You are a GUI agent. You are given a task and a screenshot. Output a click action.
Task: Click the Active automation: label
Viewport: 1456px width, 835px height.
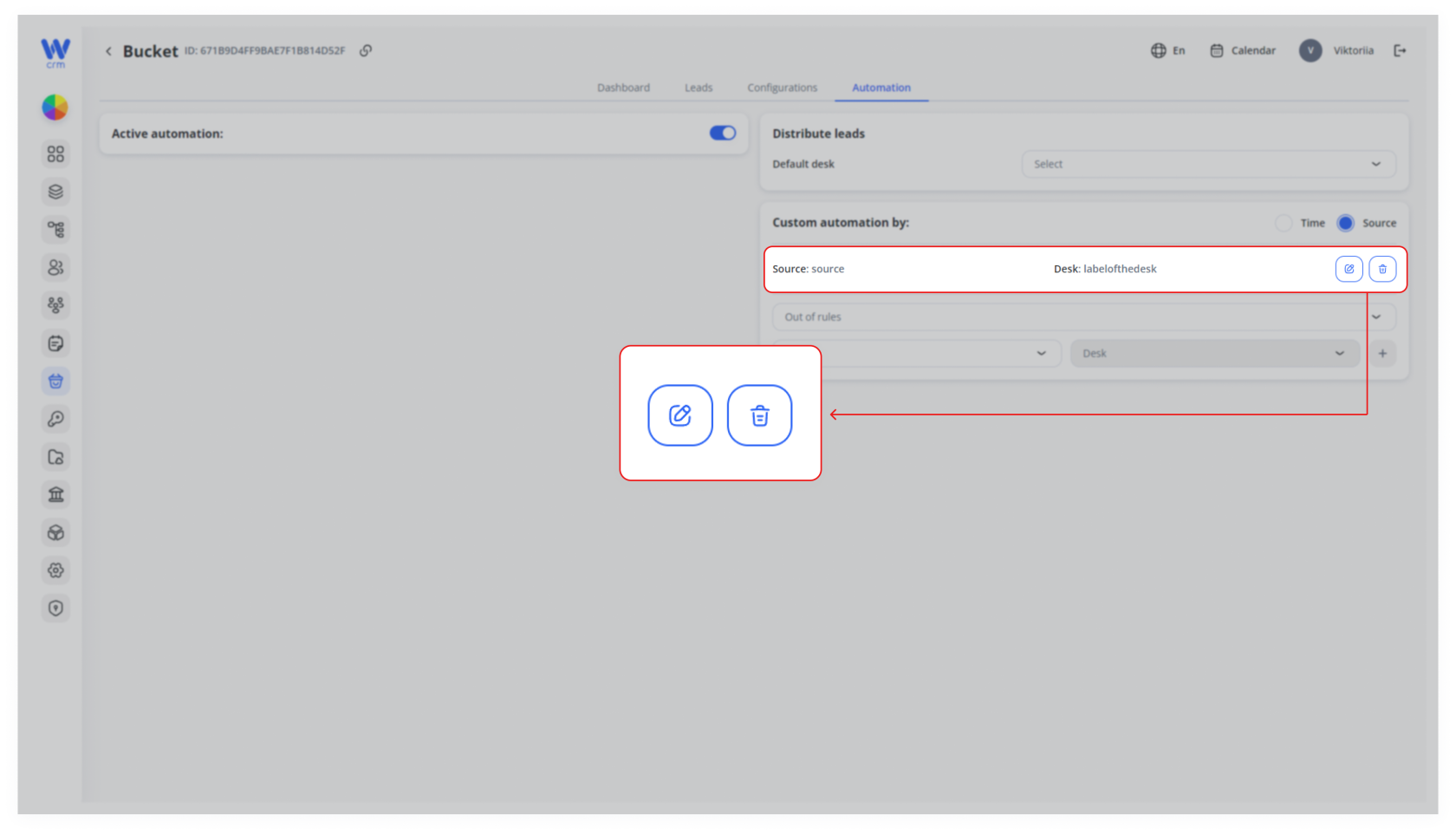tap(167, 134)
